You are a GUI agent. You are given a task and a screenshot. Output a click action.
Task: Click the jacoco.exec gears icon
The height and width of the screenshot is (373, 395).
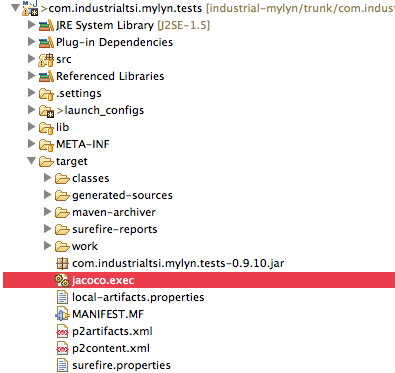click(x=62, y=281)
